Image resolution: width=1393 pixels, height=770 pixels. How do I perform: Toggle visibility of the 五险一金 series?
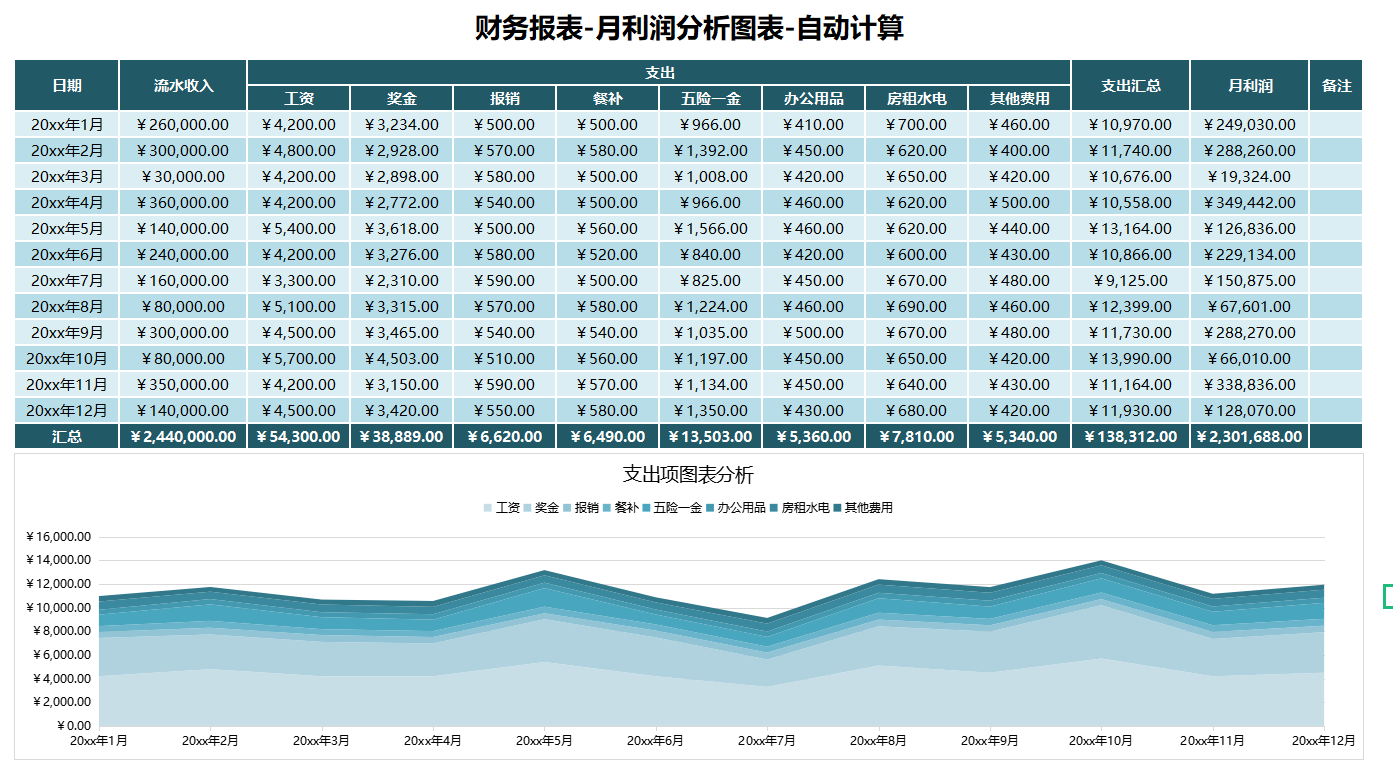(x=678, y=507)
